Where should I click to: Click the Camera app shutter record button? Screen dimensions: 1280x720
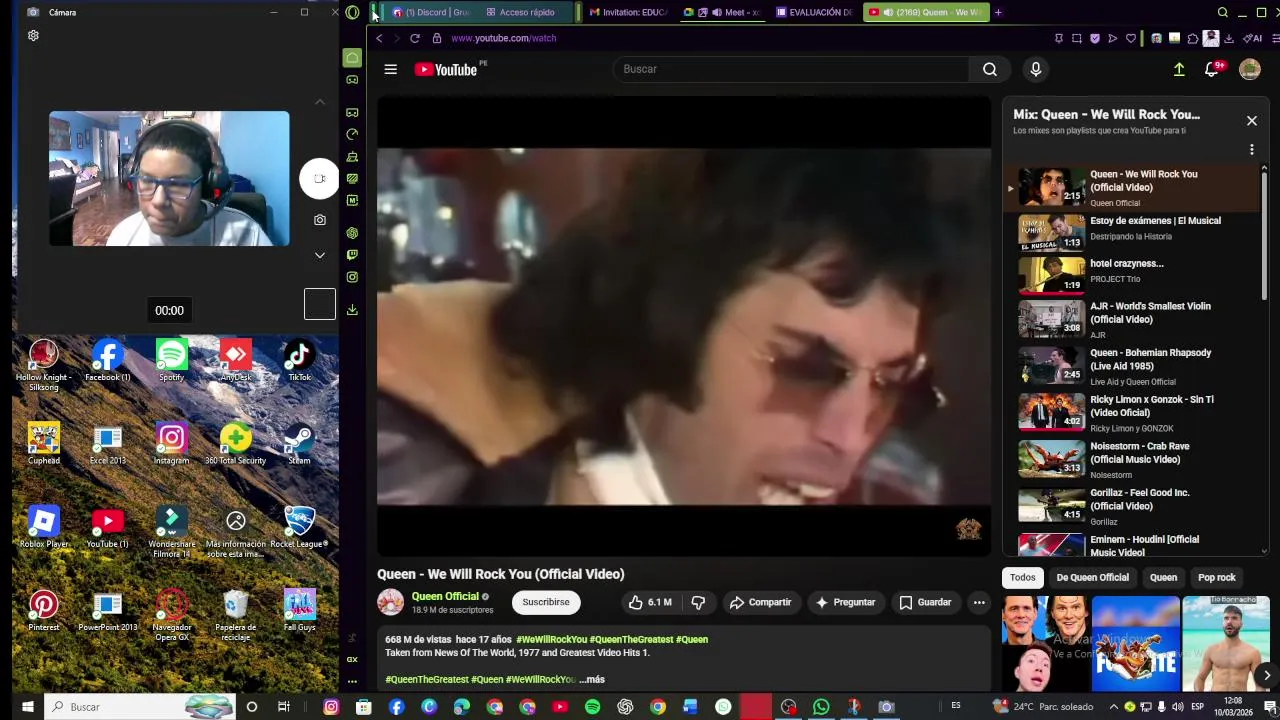pyautogui.click(x=319, y=179)
